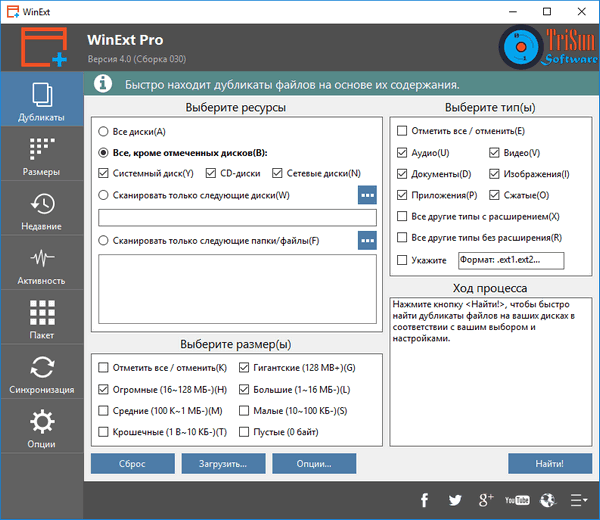Toggle Большие (1~16 МБ-)(L) checkbox

(244, 390)
